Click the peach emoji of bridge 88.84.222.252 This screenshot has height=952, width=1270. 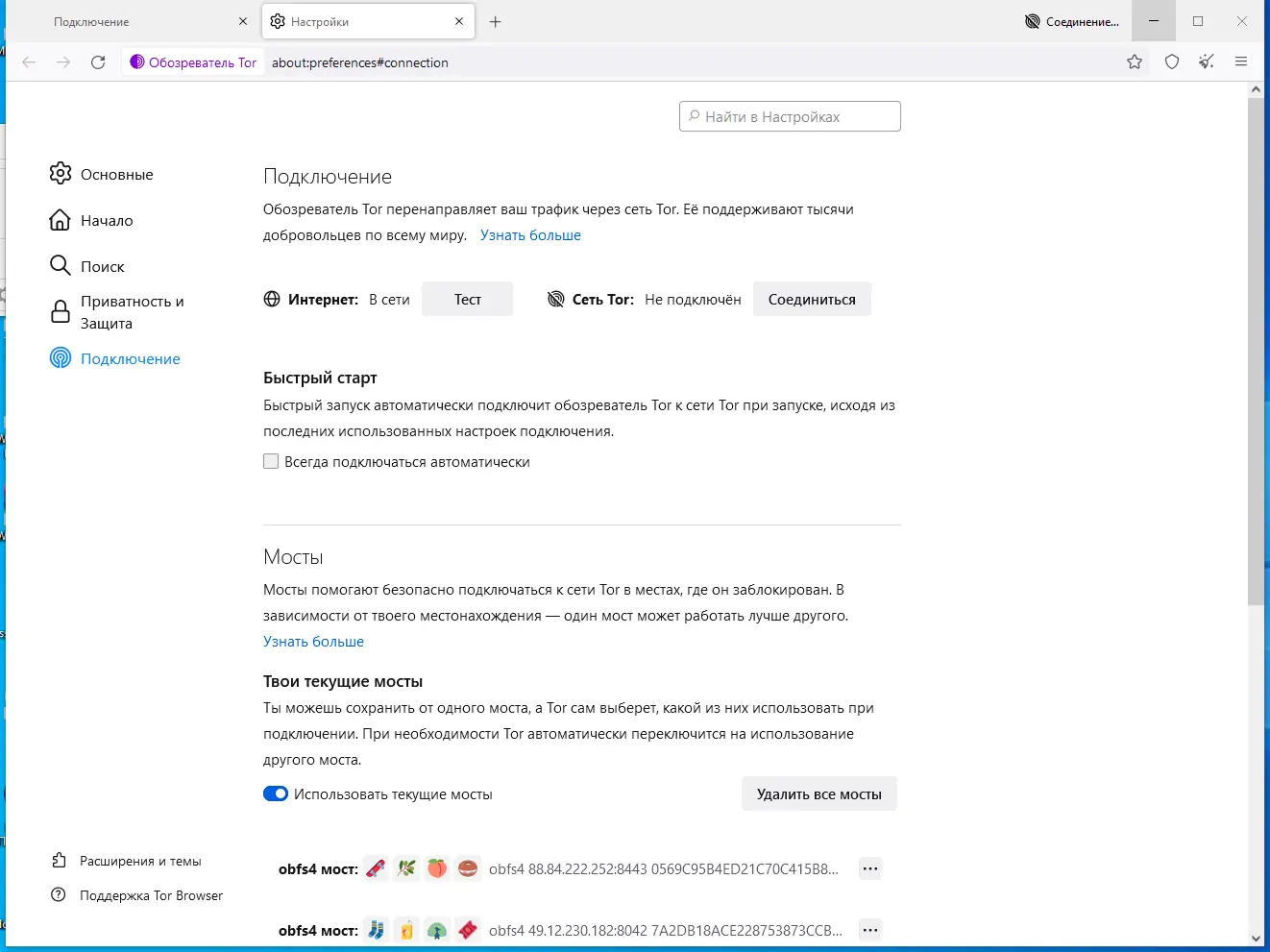point(437,869)
